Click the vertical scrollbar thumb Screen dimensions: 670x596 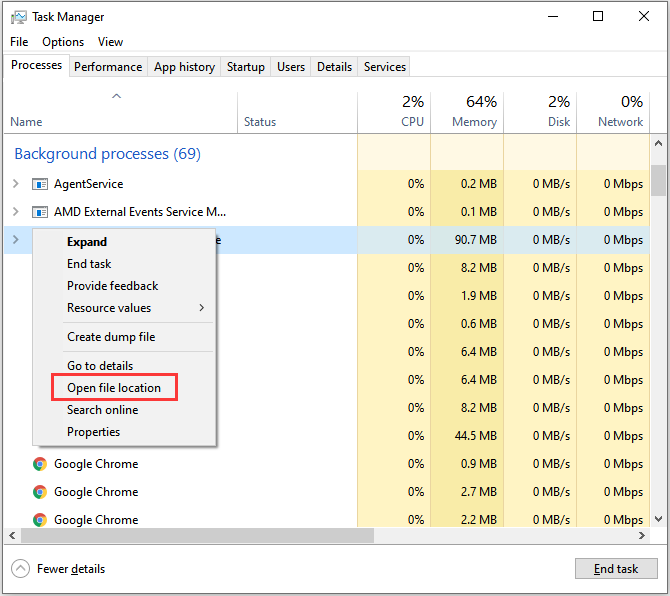pos(658,180)
